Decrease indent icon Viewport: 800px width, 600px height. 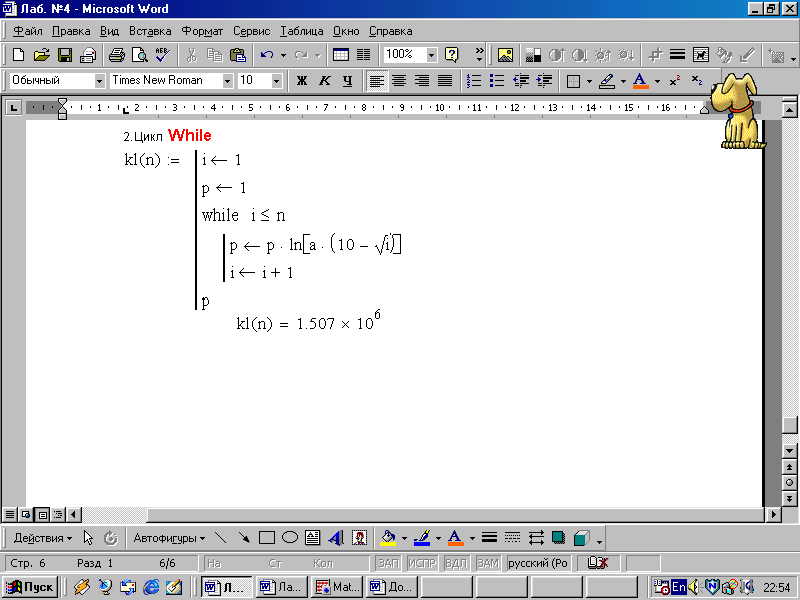(x=521, y=81)
